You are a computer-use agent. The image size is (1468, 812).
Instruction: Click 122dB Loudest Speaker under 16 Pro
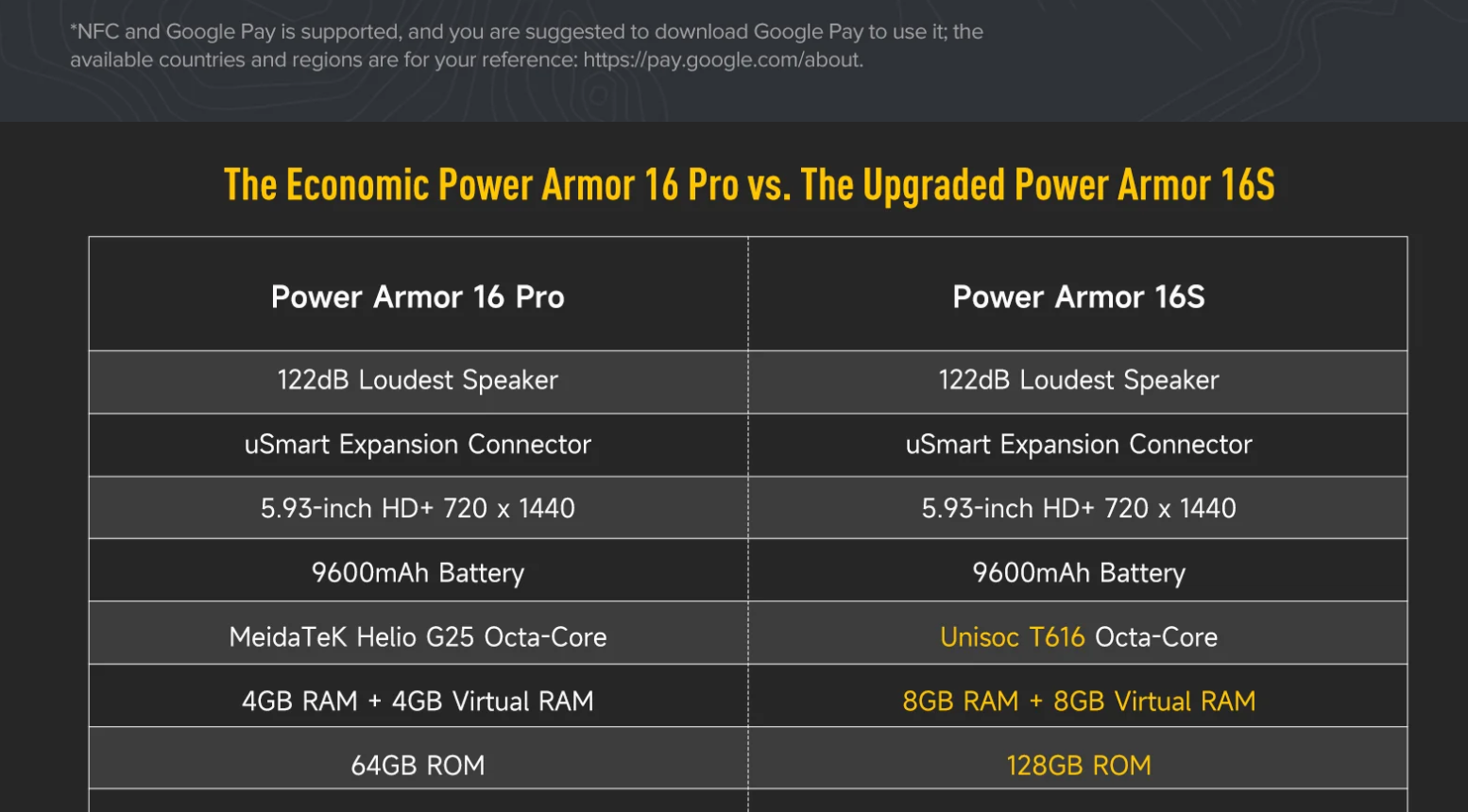tap(418, 381)
